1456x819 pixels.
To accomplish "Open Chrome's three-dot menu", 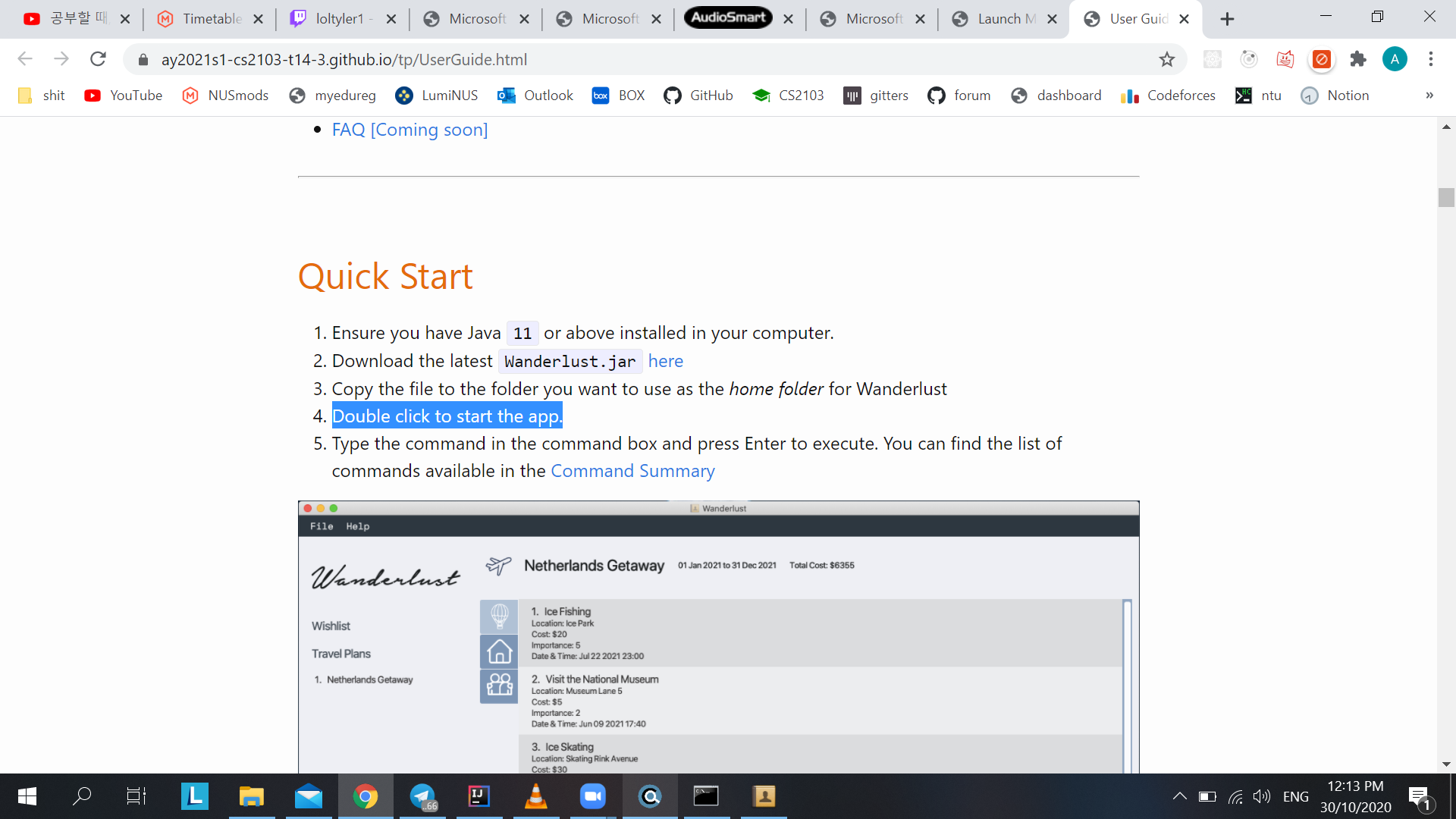I will pos(1430,59).
